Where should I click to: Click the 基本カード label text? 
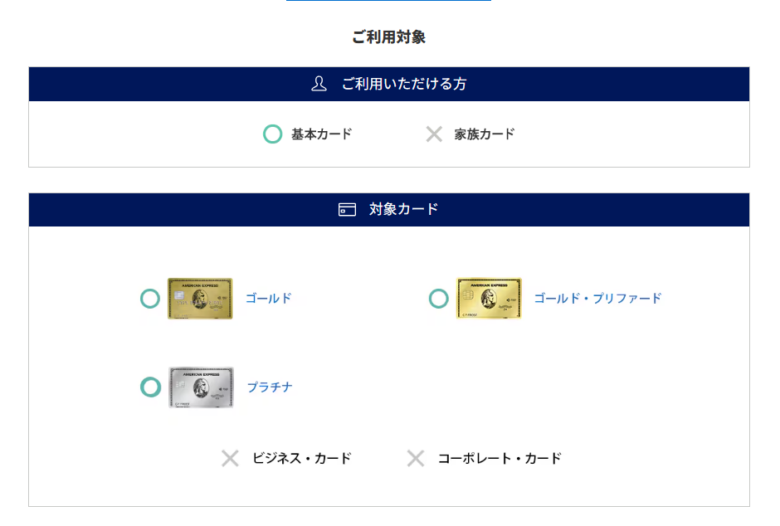(x=321, y=134)
